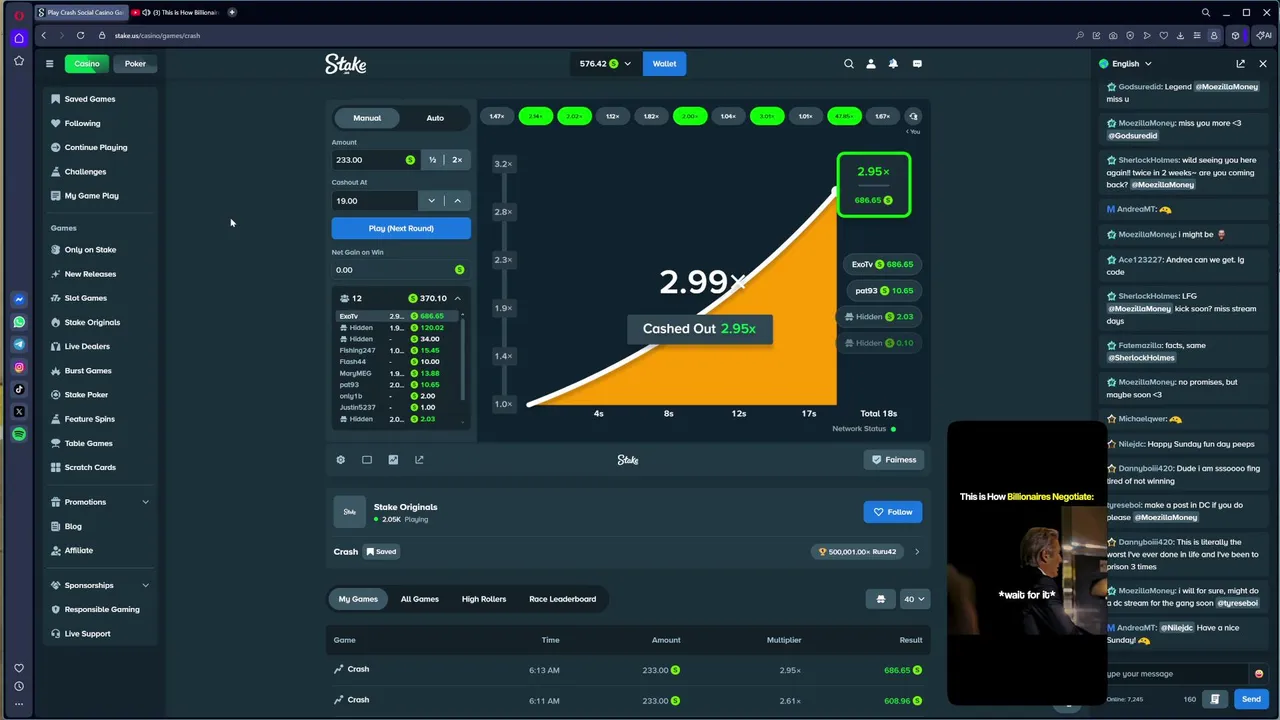Switch to My Games tab
Screen dimensions: 1280x720
pos(358,599)
